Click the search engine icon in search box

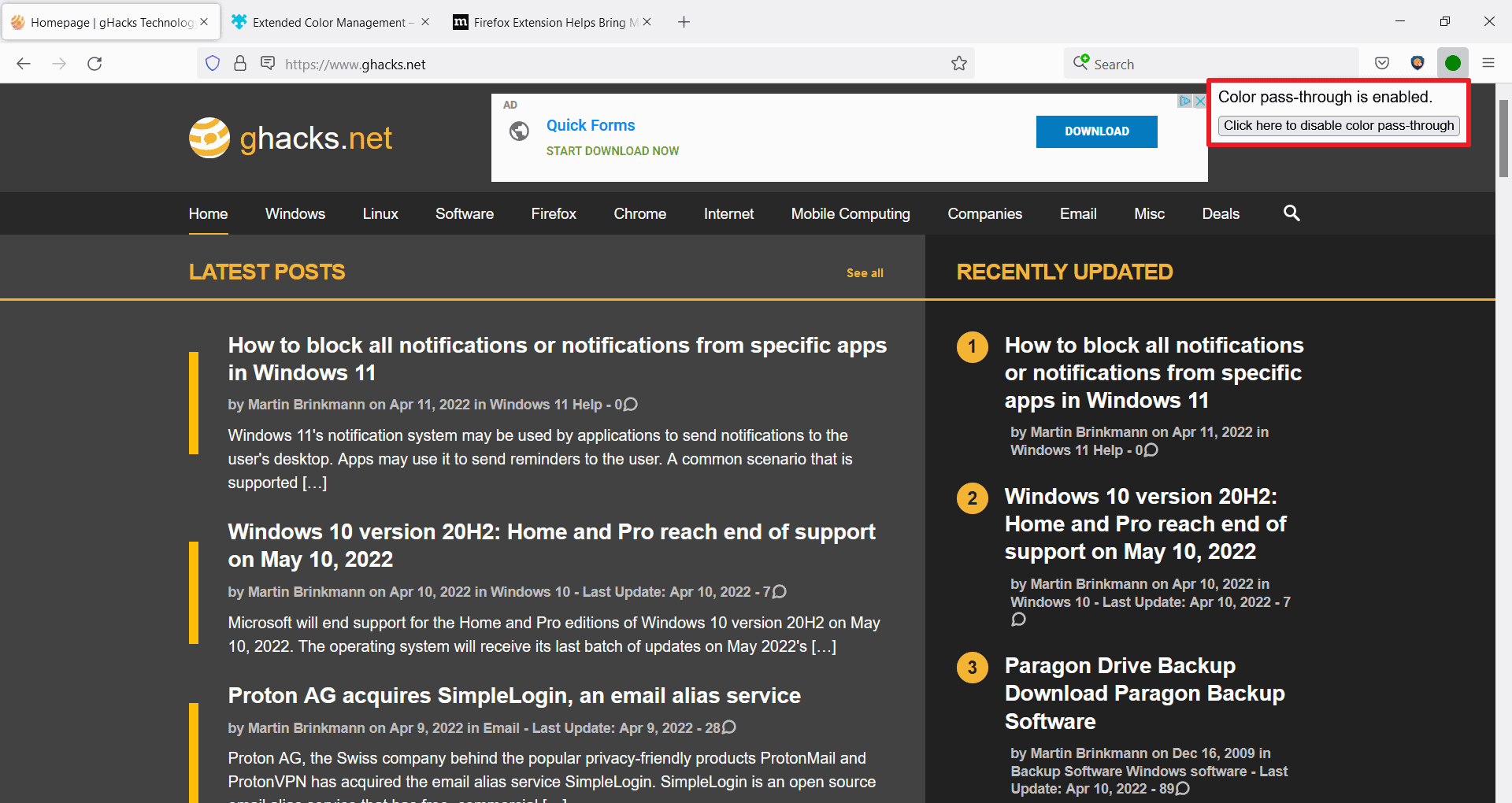click(x=1081, y=62)
